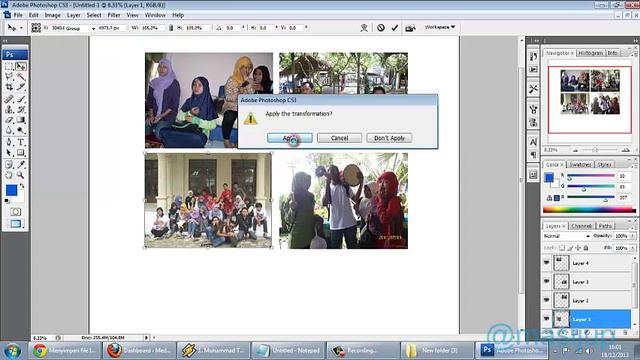Pick a color from the color ramp

[589, 210]
